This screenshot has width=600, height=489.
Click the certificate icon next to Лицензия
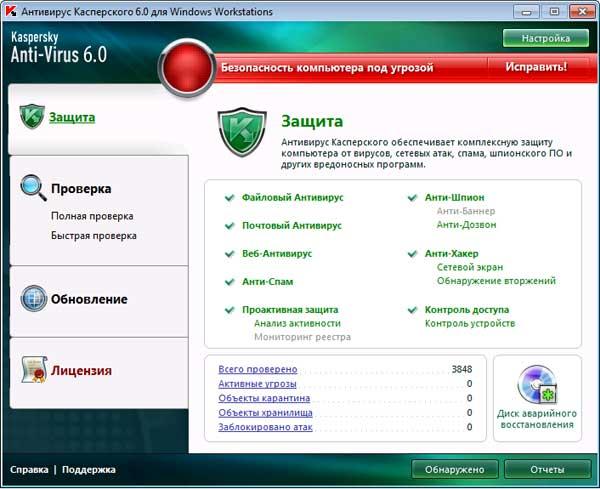(34, 369)
